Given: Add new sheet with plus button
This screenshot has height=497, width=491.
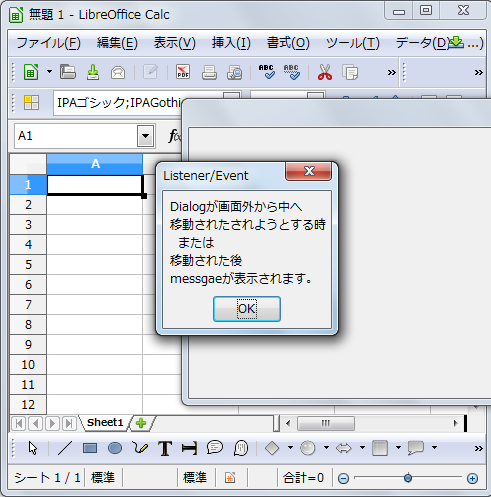Looking at the screenshot, I should [141, 423].
